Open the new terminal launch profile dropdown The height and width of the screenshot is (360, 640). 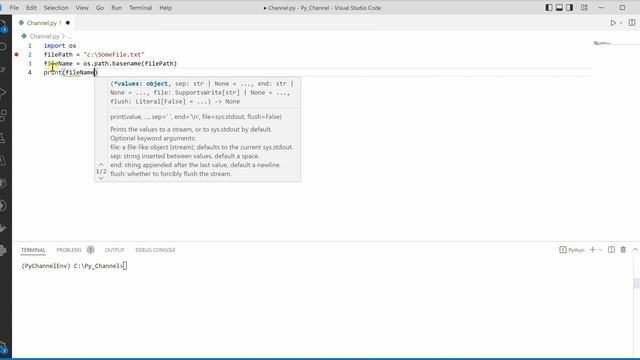point(600,250)
